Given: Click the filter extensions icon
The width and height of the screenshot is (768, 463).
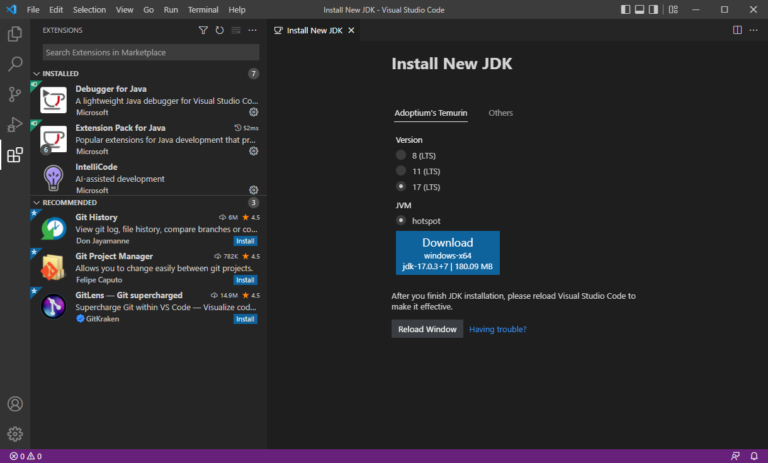Looking at the screenshot, I should 204,31.
